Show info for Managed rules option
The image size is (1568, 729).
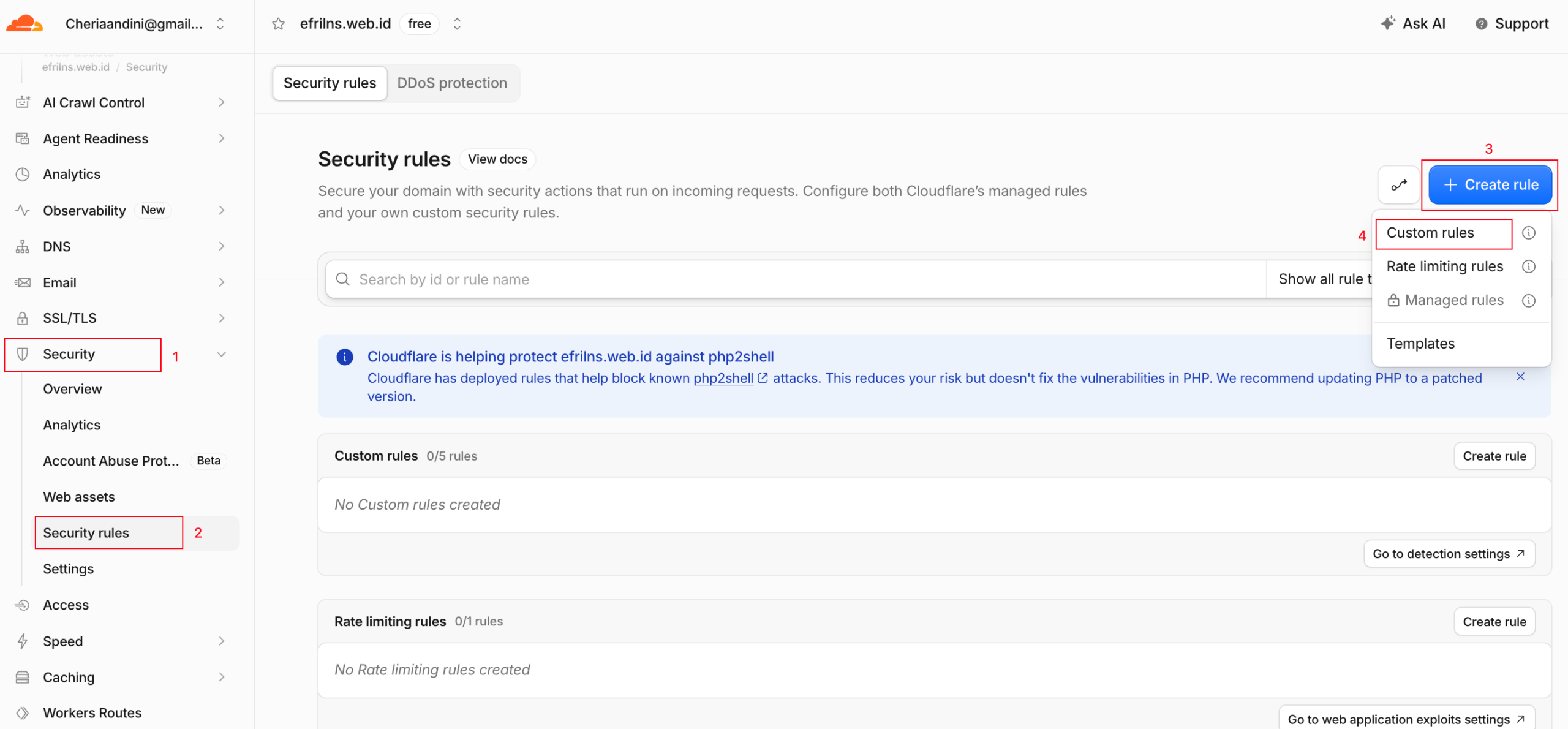point(1529,300)
